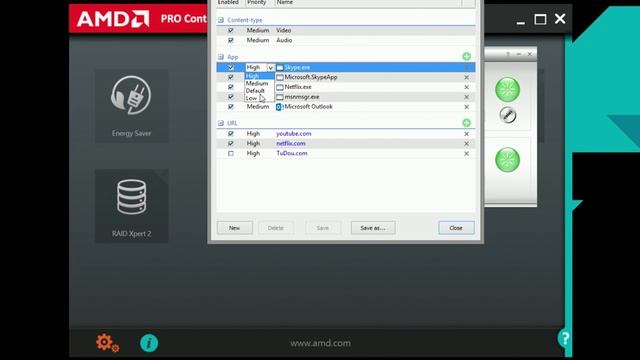Open the teal info icon
640x360 pixels.
coord(149,343)
